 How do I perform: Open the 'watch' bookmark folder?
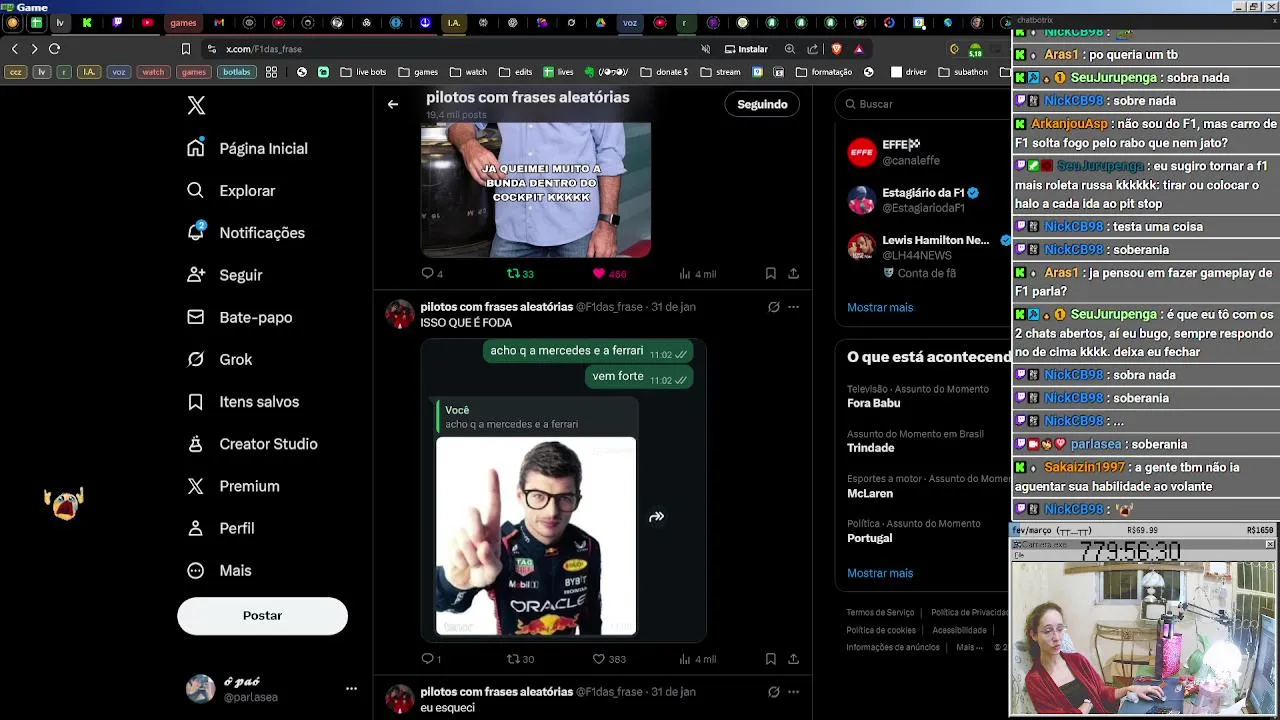(x=468, y=72)
